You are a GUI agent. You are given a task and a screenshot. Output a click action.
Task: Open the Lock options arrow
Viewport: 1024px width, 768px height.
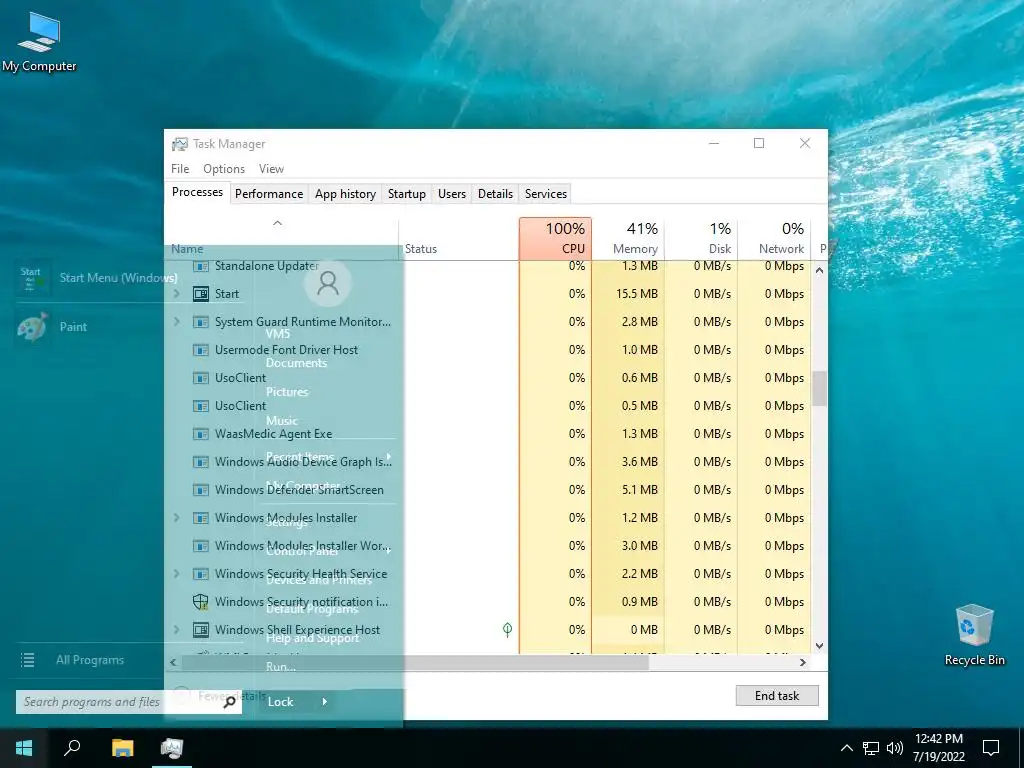pyautogui.click(x=325, y=702)
